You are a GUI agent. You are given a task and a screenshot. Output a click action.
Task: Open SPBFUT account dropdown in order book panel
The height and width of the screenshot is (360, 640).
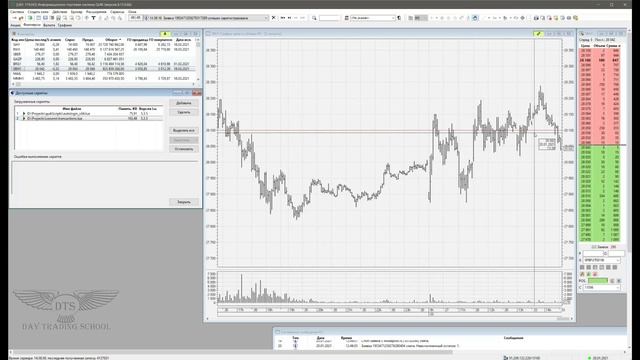(x=602, y=260)
